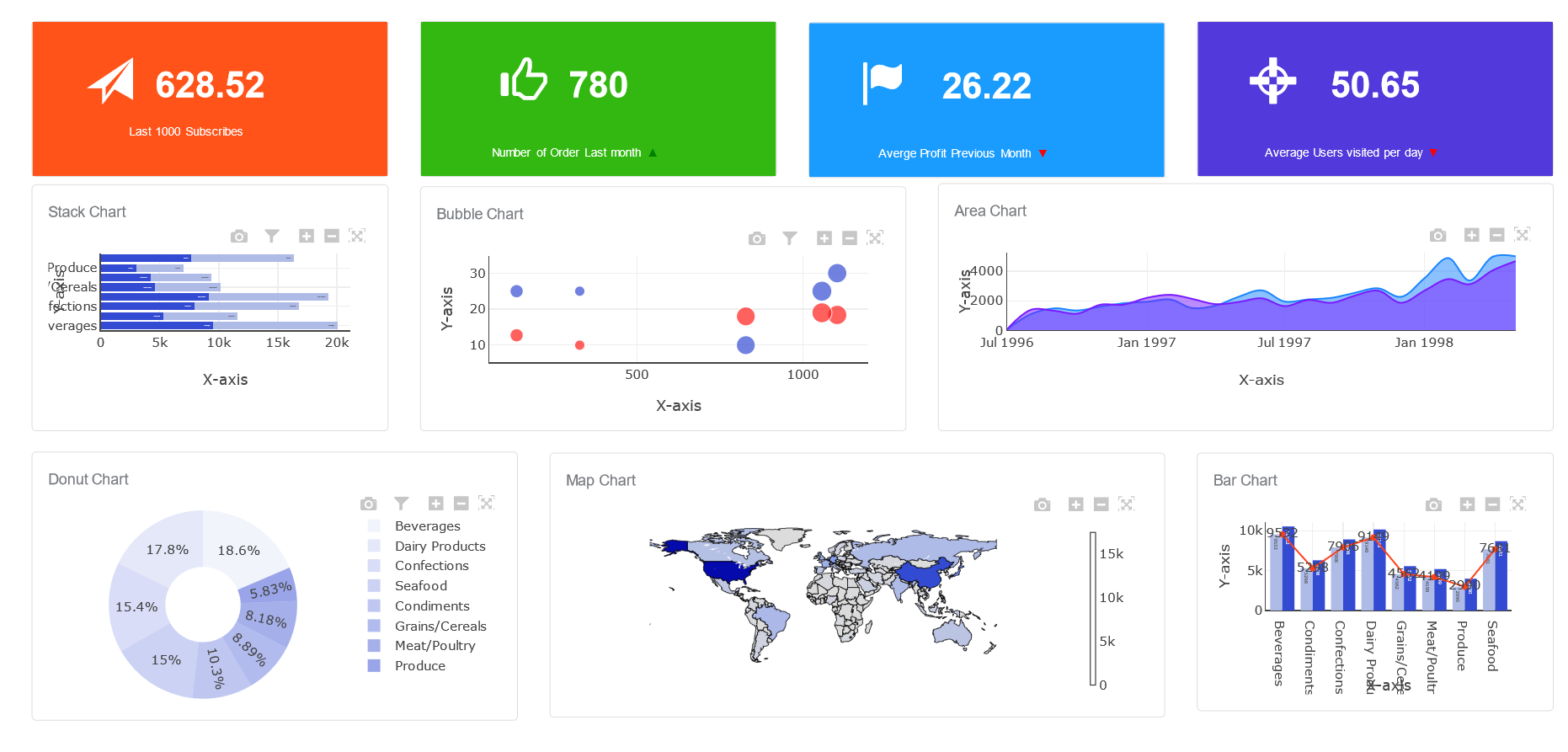Click the paper plane icon on orange card
The image size is (1568, 752).
[111, 81]
